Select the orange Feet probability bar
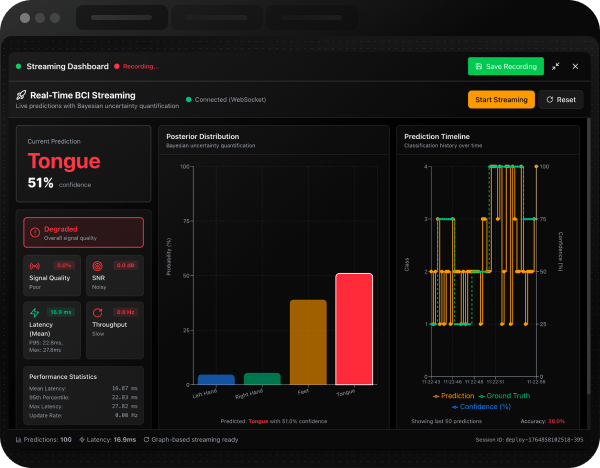This screenshot has height=468, width=600. [308, 341]
